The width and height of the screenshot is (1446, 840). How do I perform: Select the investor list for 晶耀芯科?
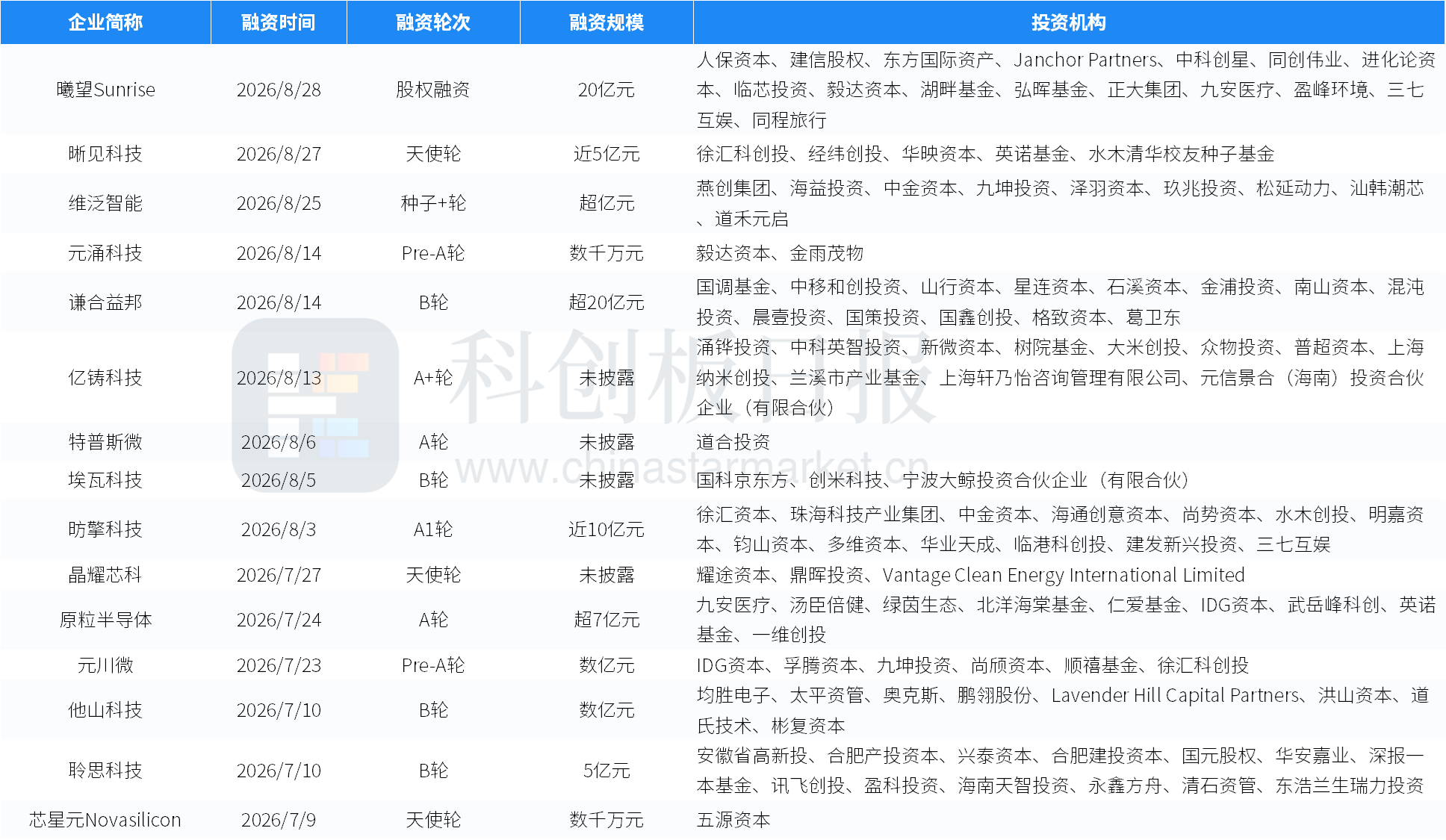coord(971,575)
